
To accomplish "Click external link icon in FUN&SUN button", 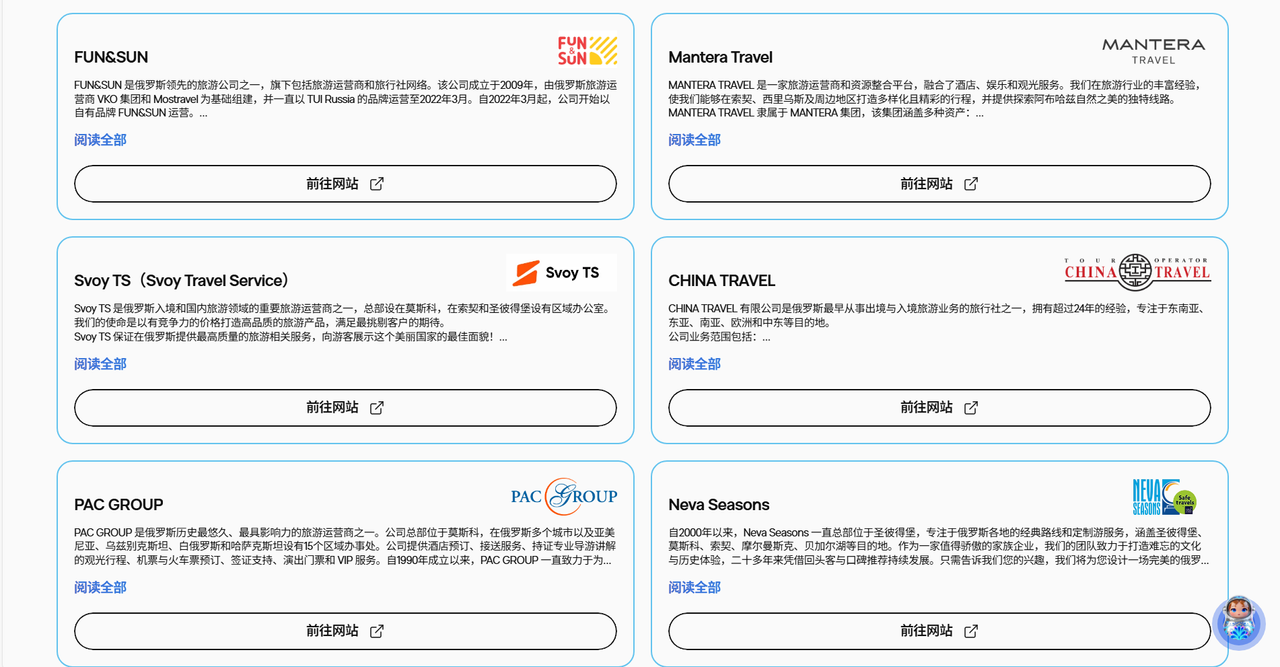I will click(x=377, y=184).
